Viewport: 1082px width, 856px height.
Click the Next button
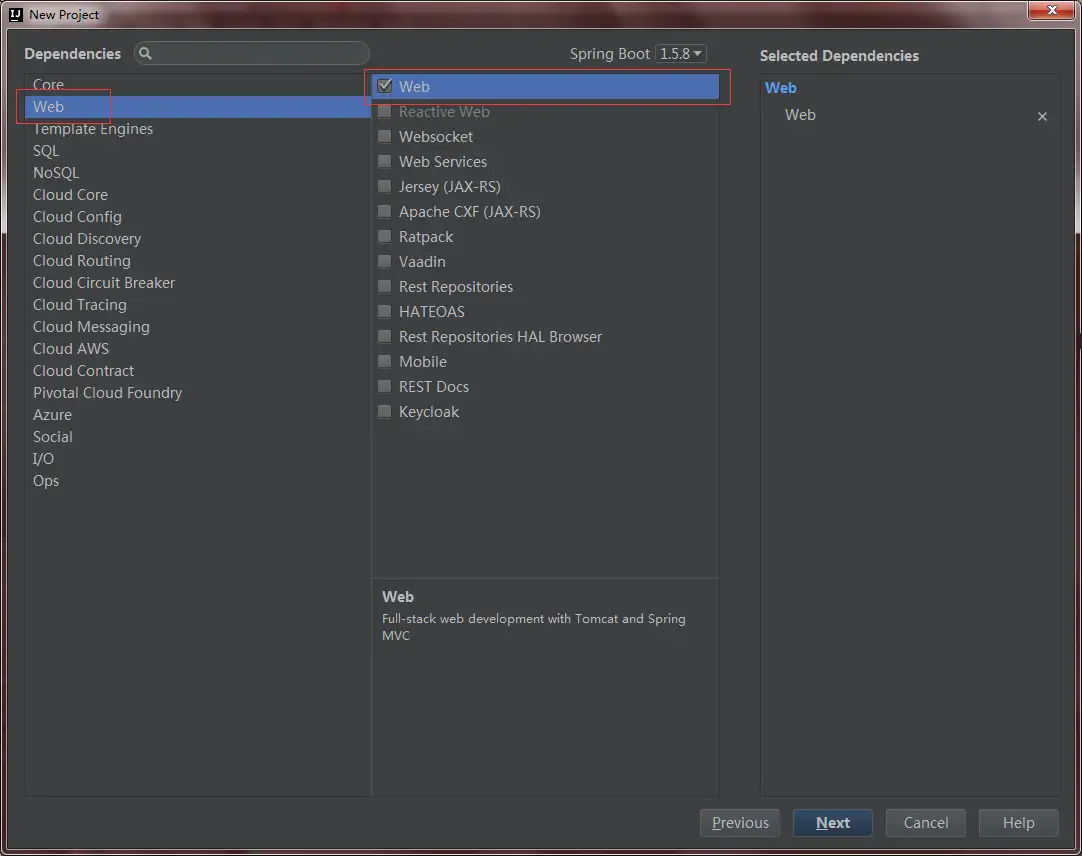(832, 823)
